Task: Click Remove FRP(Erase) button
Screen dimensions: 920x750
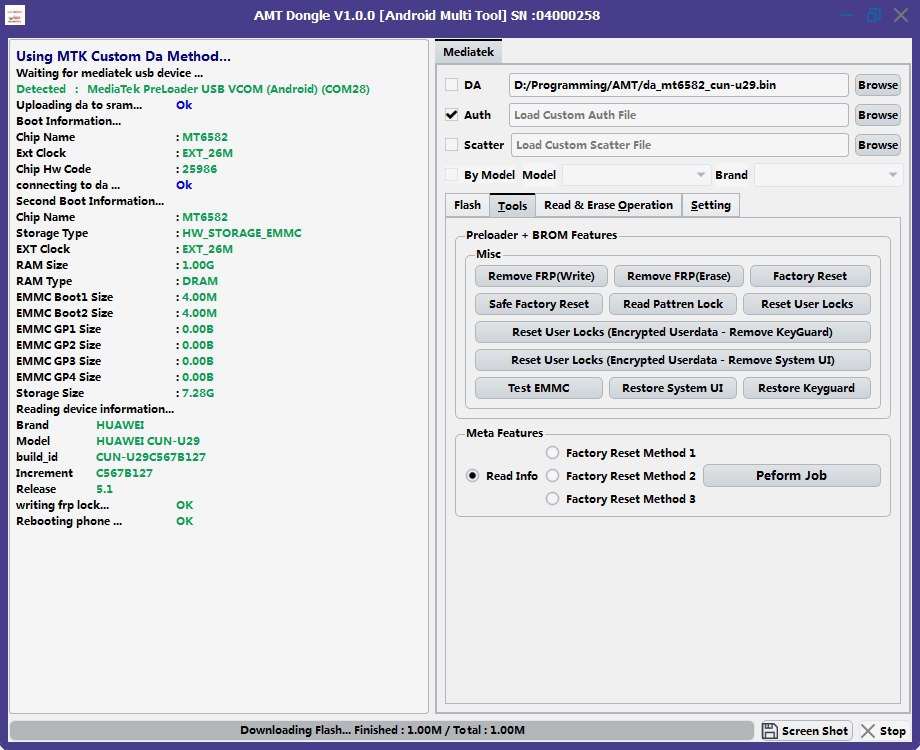Action: 678,276
